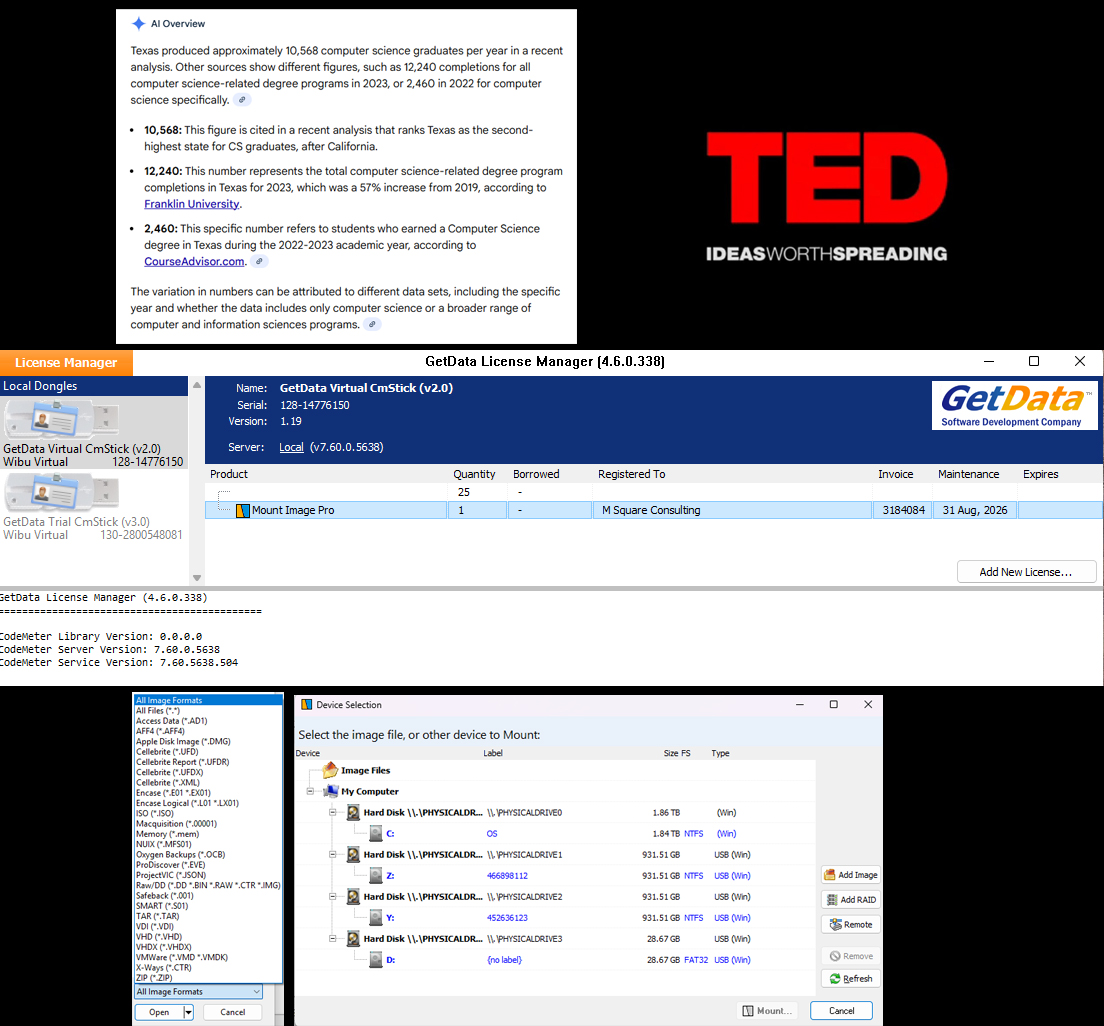Viewport: 1104px width, 1026px height.
Task: Click the GetData company logo
Action: click(x=1014, y=405)
